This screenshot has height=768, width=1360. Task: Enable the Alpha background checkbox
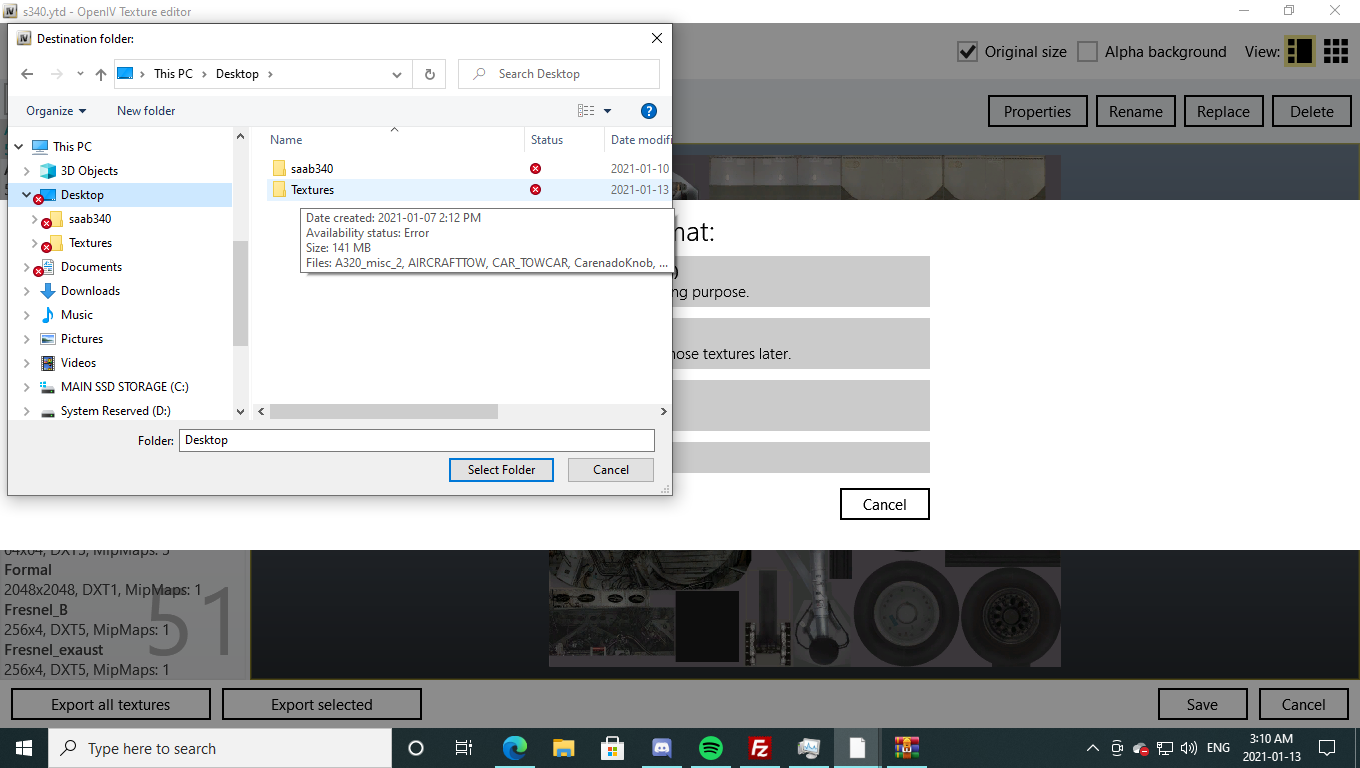[1087, 52]
